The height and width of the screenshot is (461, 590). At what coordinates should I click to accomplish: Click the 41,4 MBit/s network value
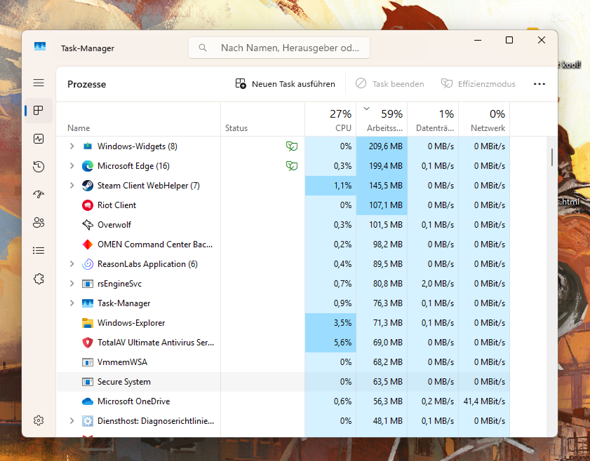[484, 401]
